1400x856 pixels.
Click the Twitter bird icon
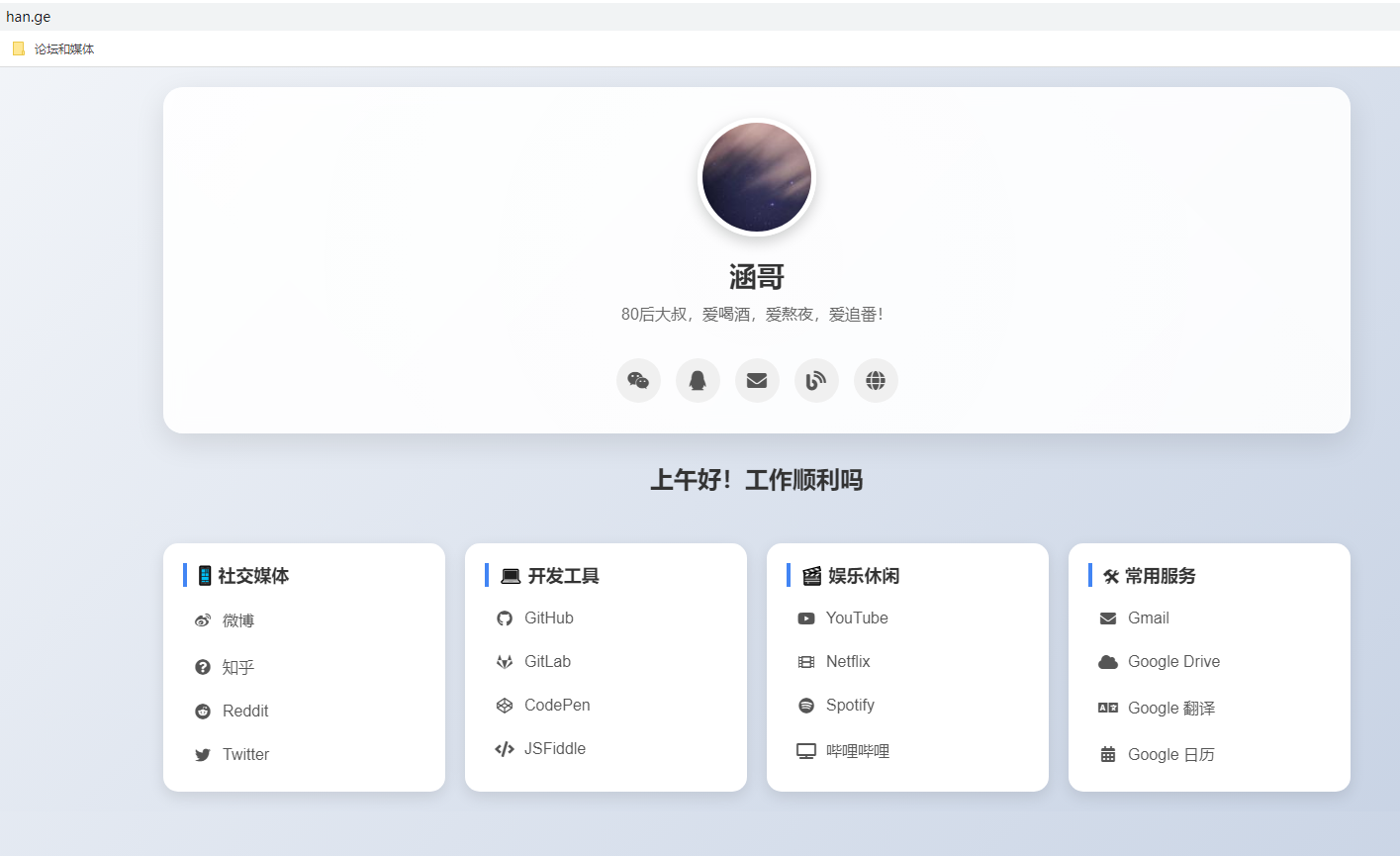(203, 754)
